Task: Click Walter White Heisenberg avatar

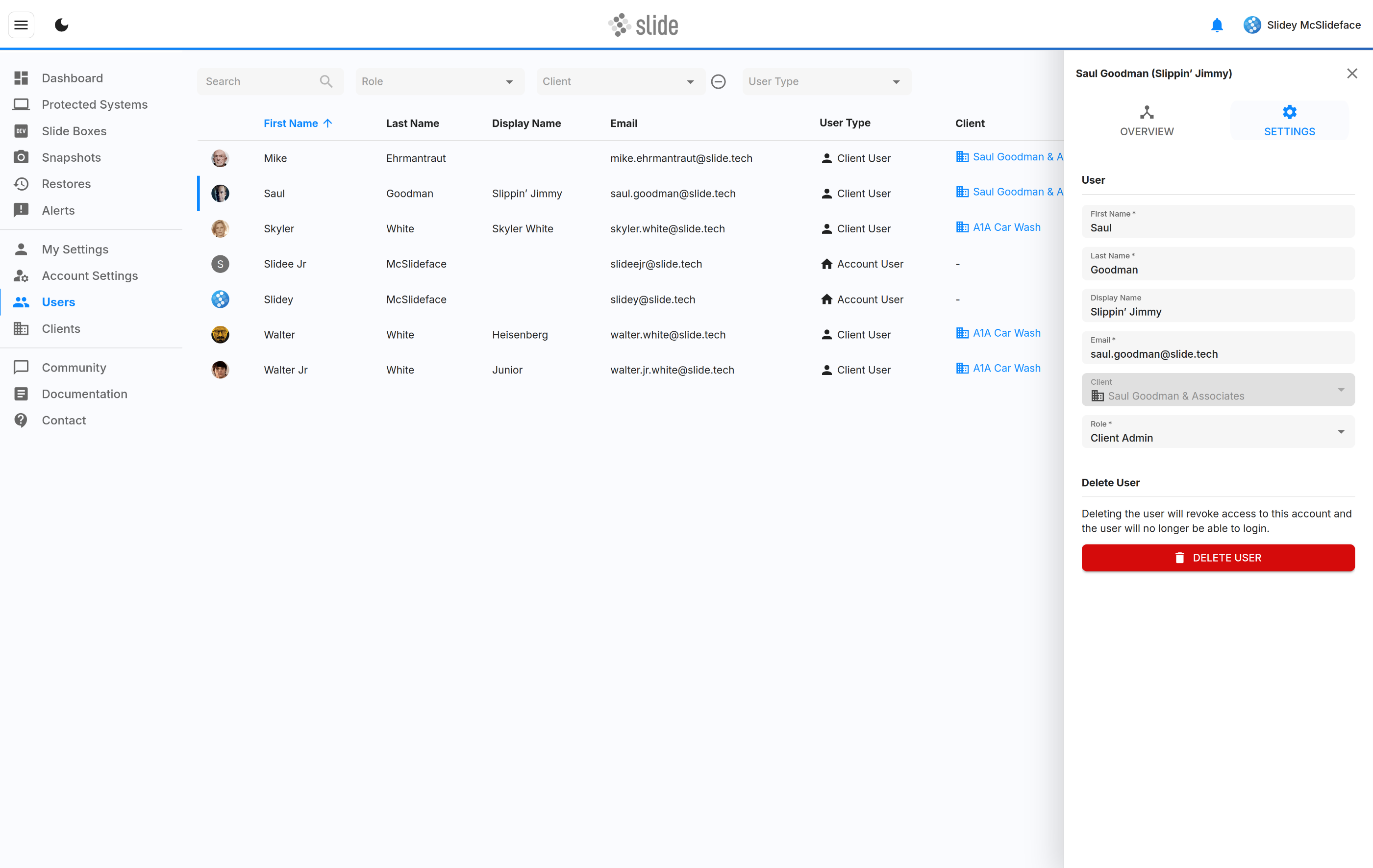Action: pos(220,335)
